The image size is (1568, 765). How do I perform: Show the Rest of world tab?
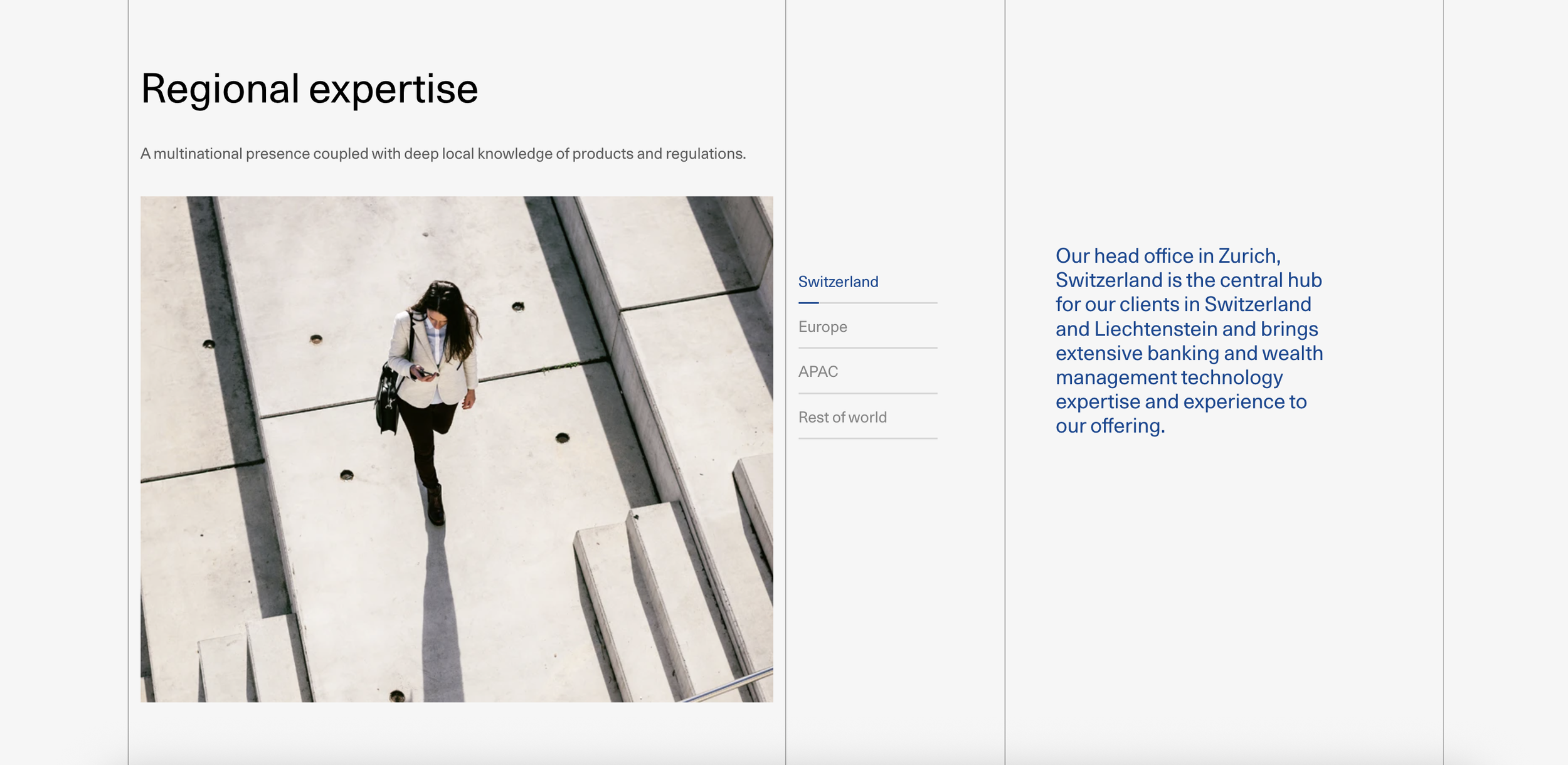(x=842, y=417)
